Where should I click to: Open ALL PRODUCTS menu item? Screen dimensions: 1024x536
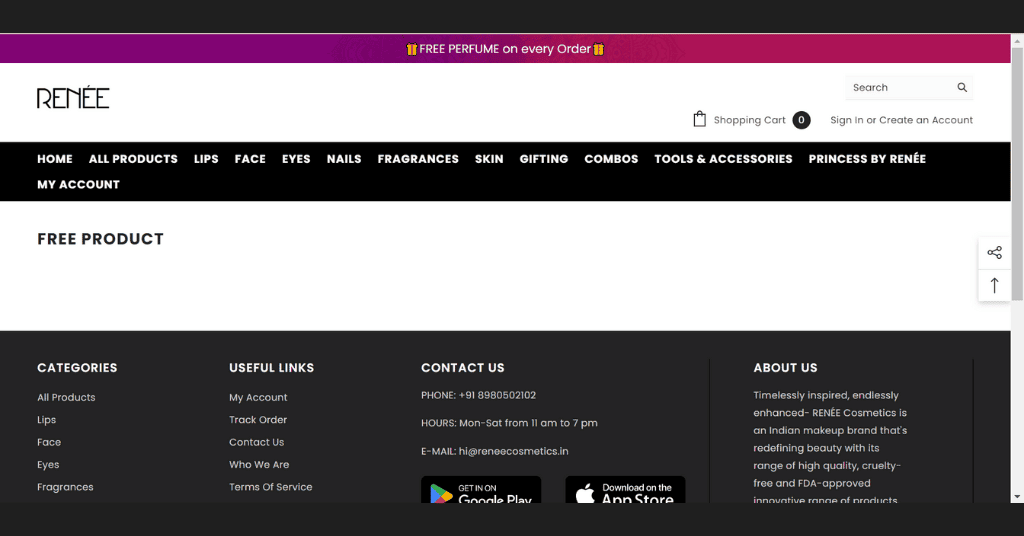[x=133, y=159]
